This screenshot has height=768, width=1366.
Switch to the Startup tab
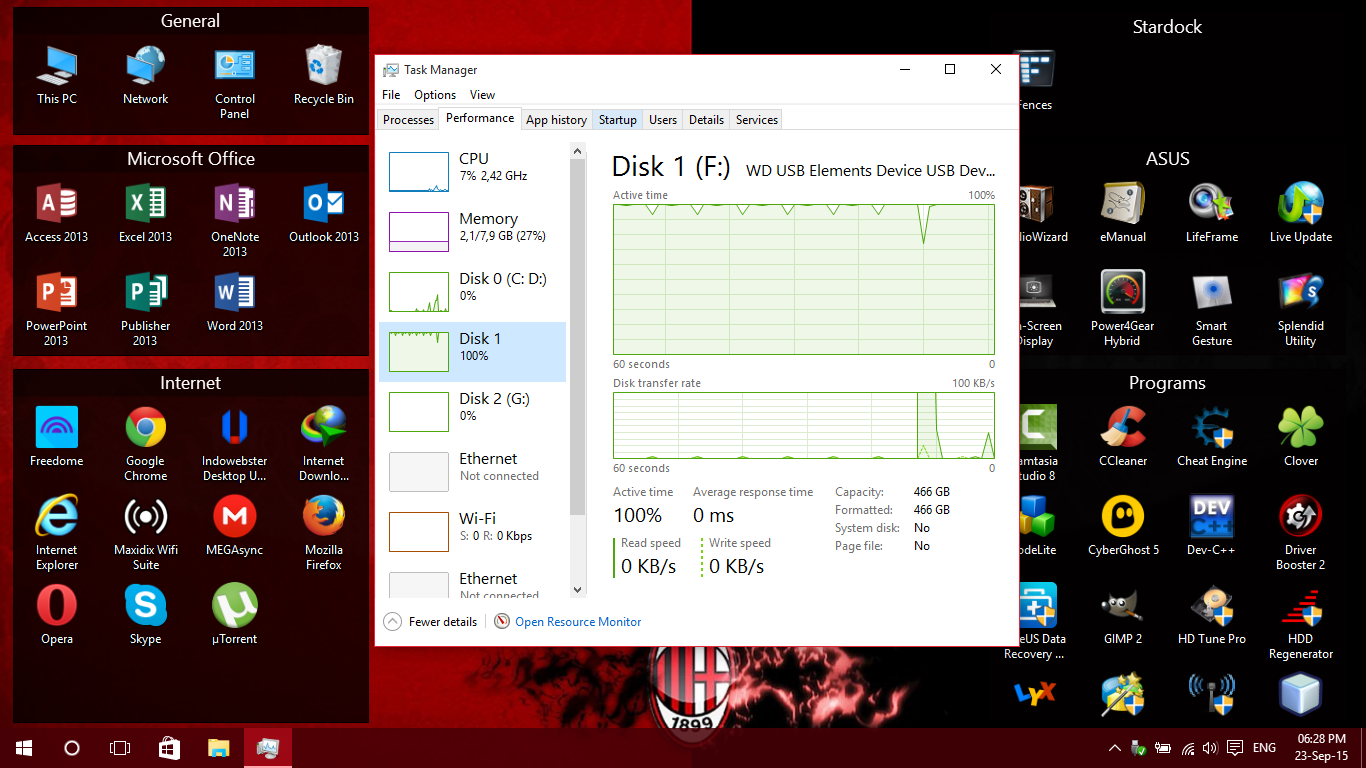coord(618,120)
